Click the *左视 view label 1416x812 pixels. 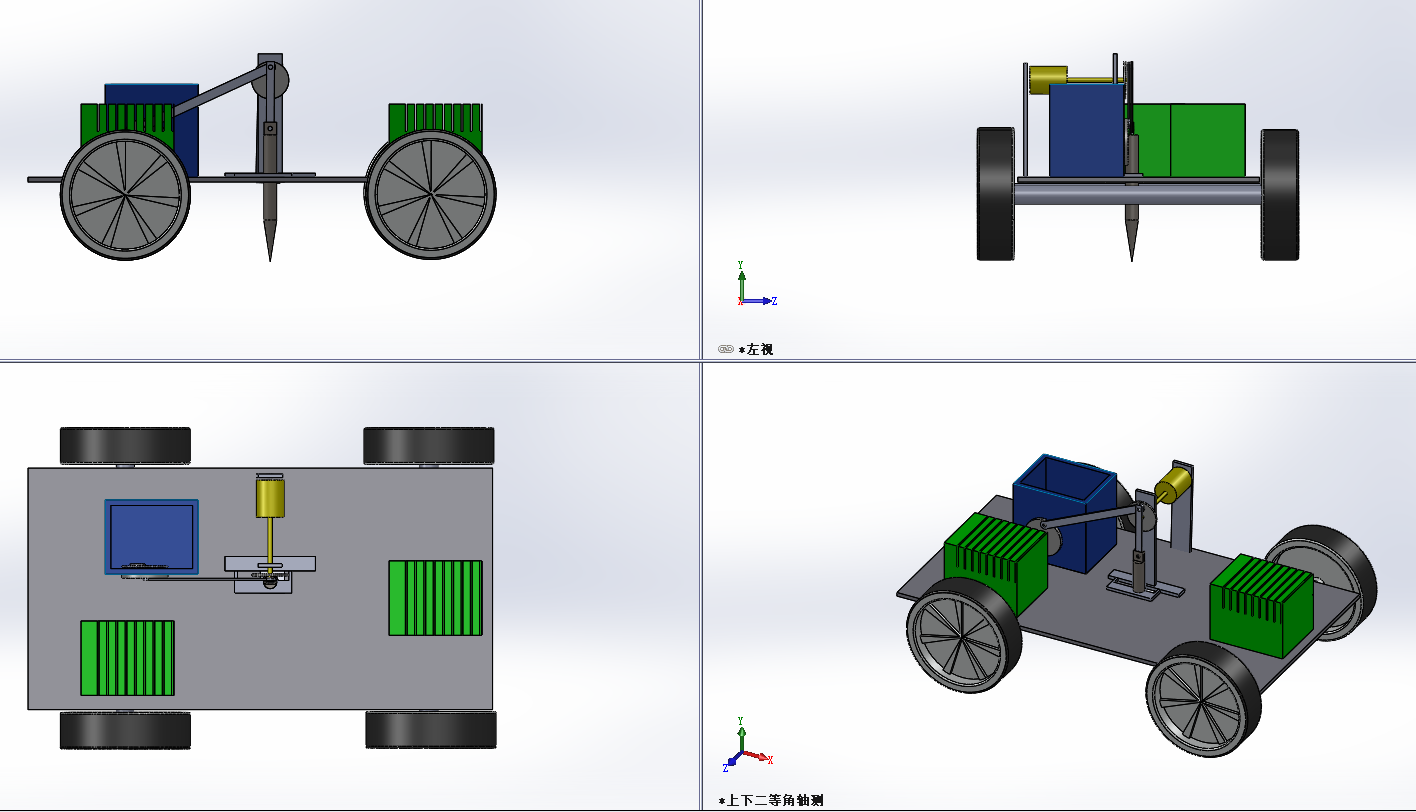click(x=756, y=349)
